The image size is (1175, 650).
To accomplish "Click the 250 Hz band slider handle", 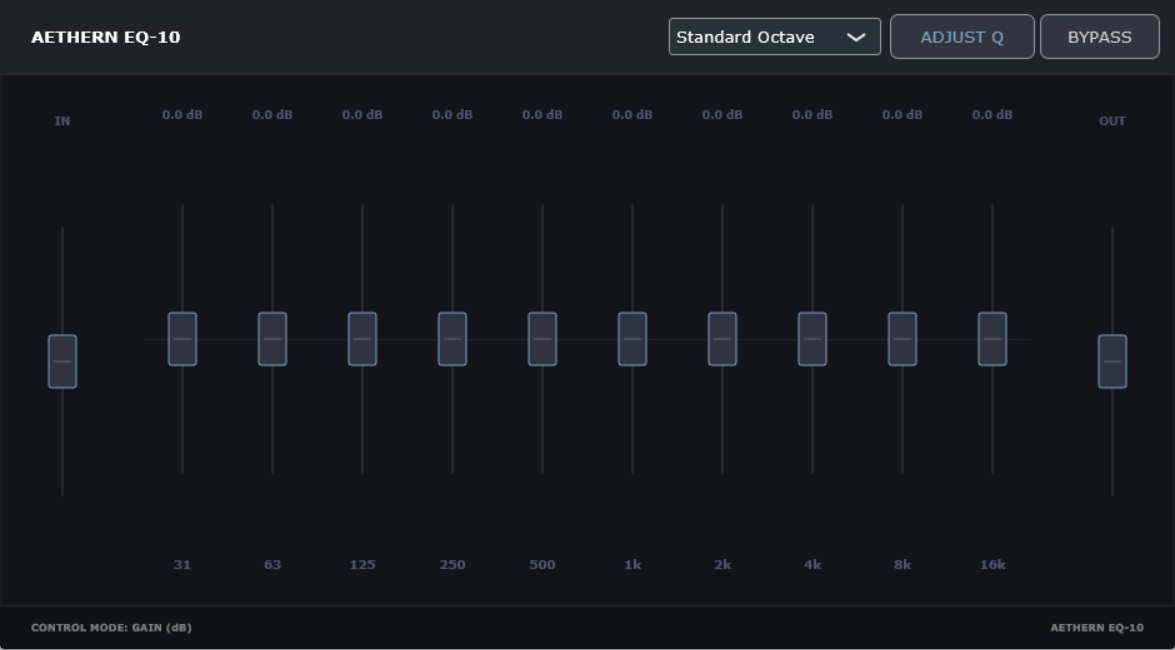I will (x=452, y=339).
